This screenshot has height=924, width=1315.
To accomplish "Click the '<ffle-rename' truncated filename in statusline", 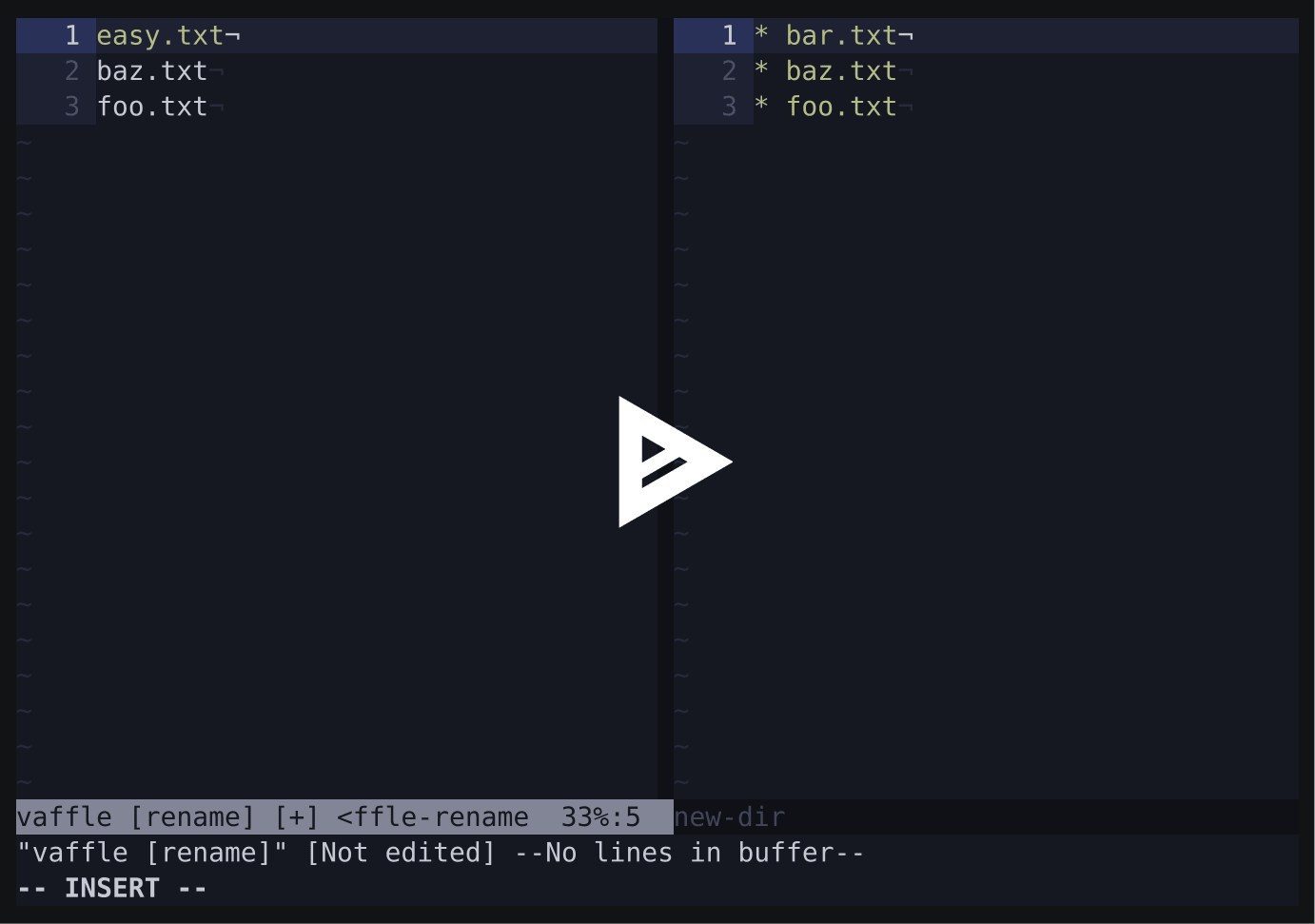I will pyautogui.click(x=433, y=817).
